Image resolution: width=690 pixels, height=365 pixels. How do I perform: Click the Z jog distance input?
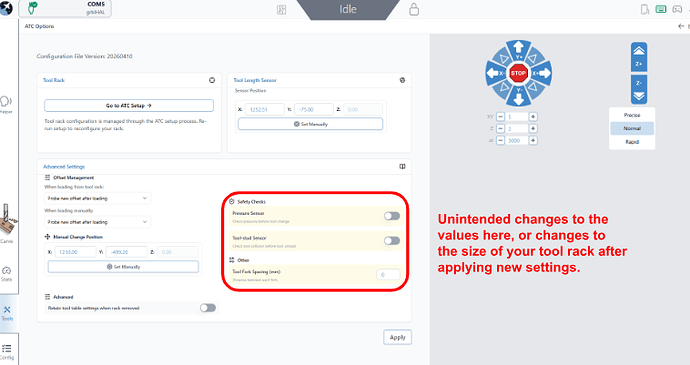coord(517,129)
